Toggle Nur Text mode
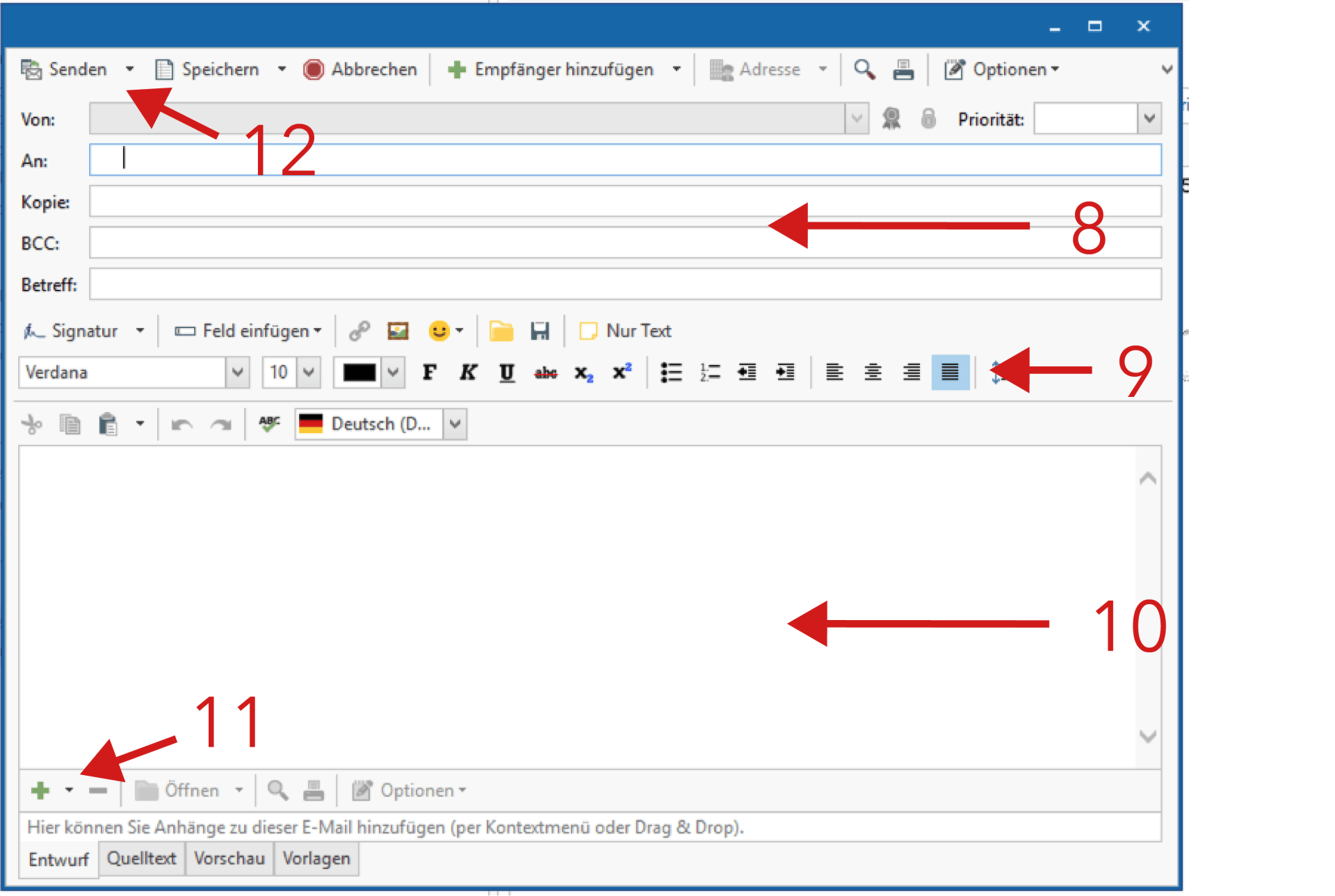This screenshot has width=1335, height=896. tap(624, 331)
